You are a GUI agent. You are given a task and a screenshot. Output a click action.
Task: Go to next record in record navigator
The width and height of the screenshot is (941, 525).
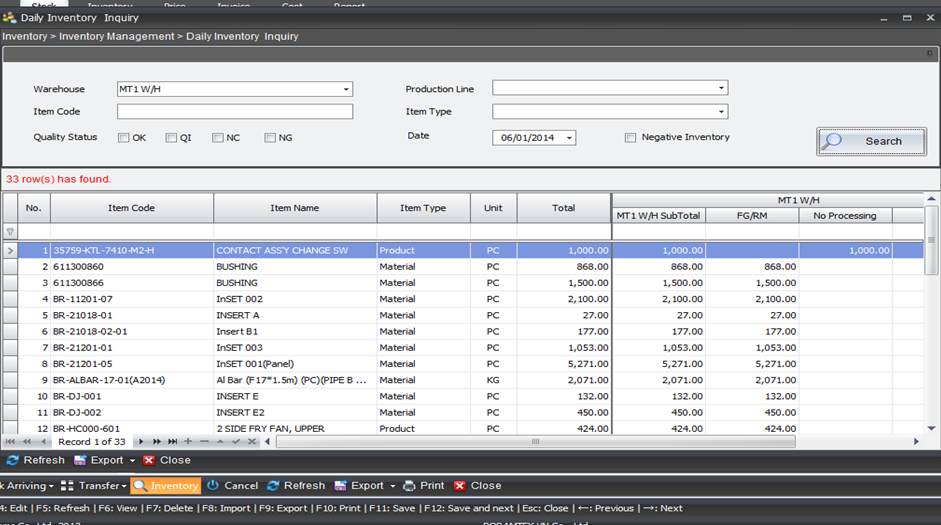[142, 442]
